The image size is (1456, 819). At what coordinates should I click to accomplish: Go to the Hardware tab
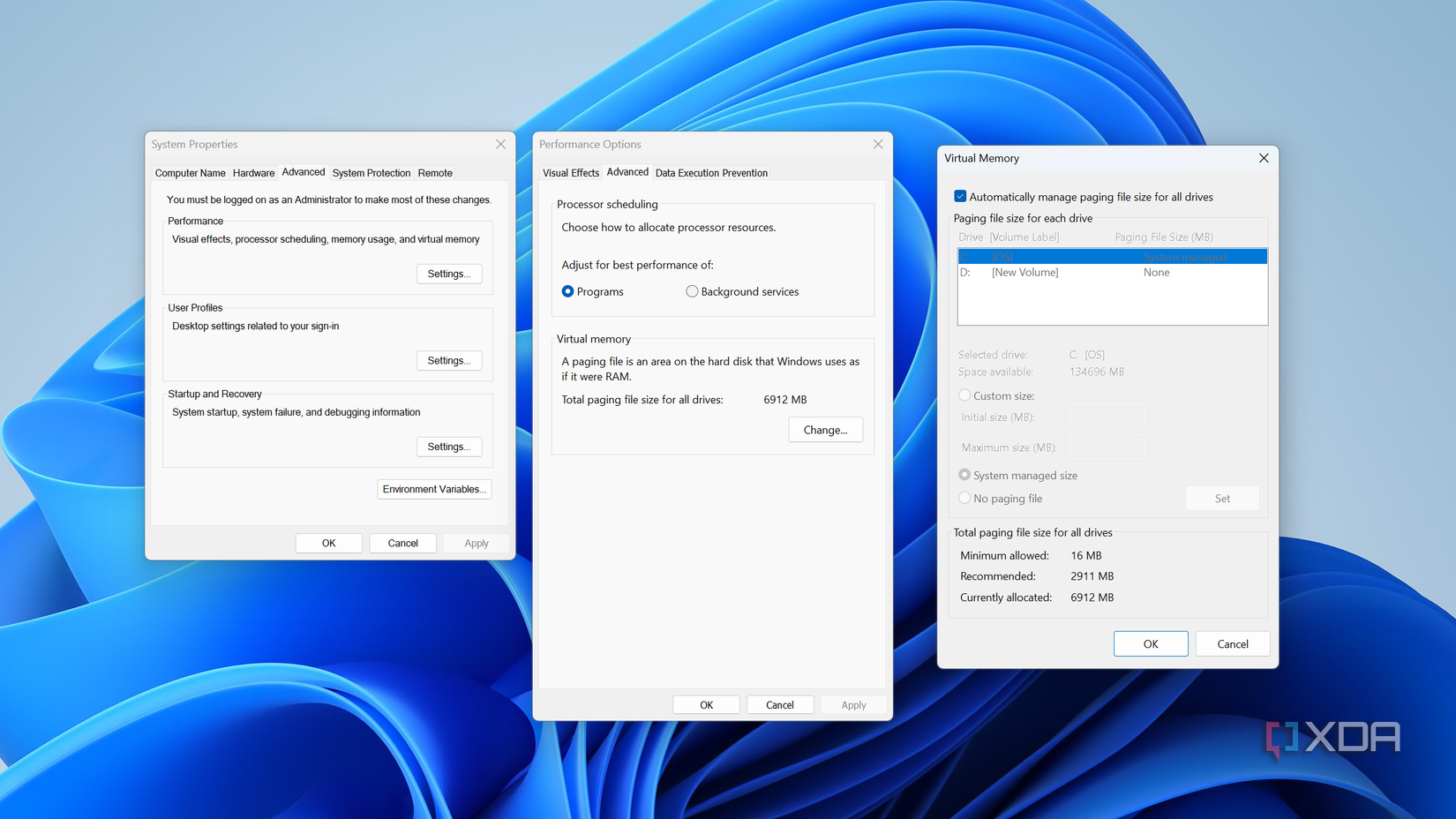pos(253,172)
